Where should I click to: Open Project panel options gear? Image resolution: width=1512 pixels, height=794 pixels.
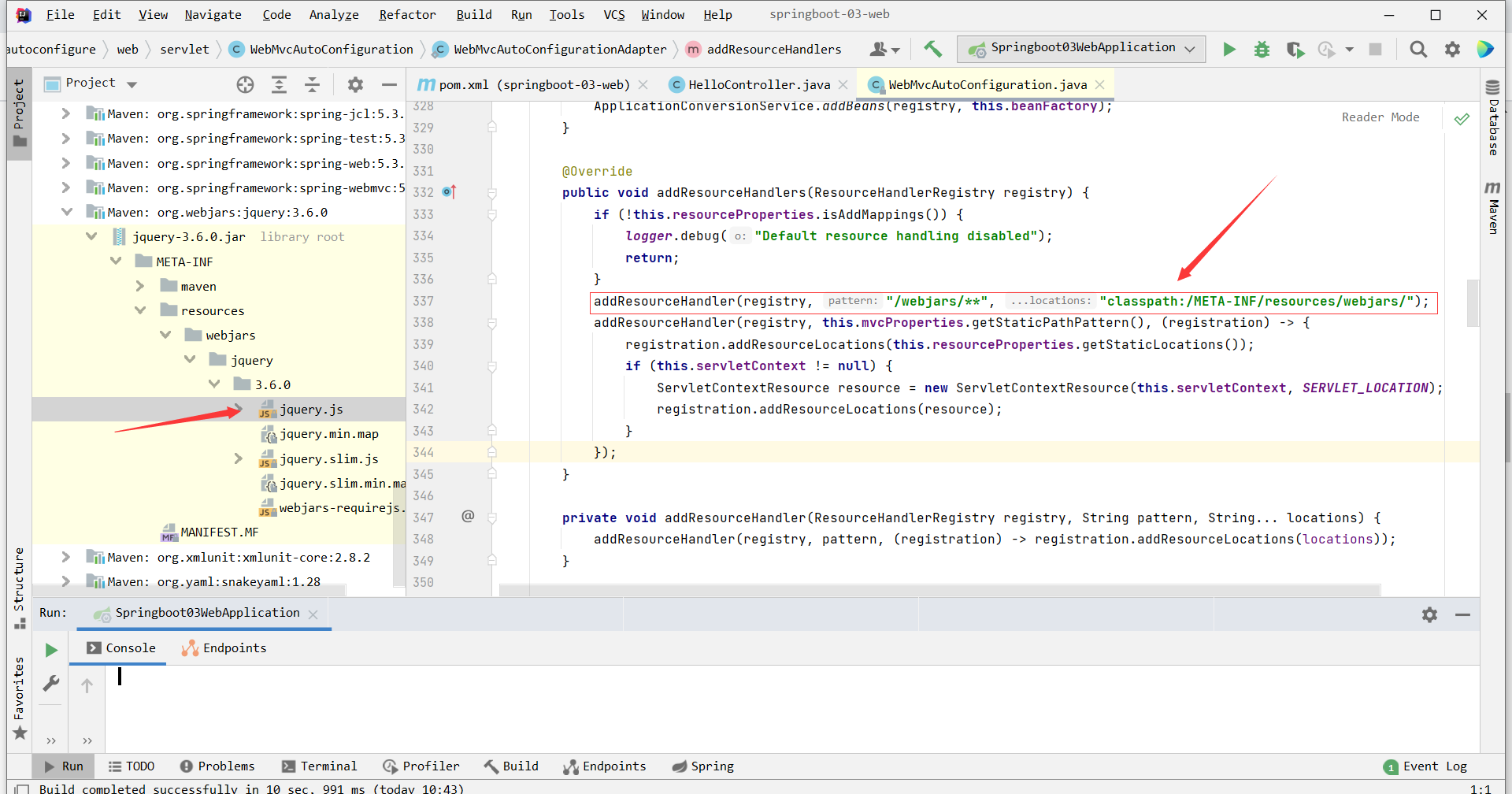point(355,84)
